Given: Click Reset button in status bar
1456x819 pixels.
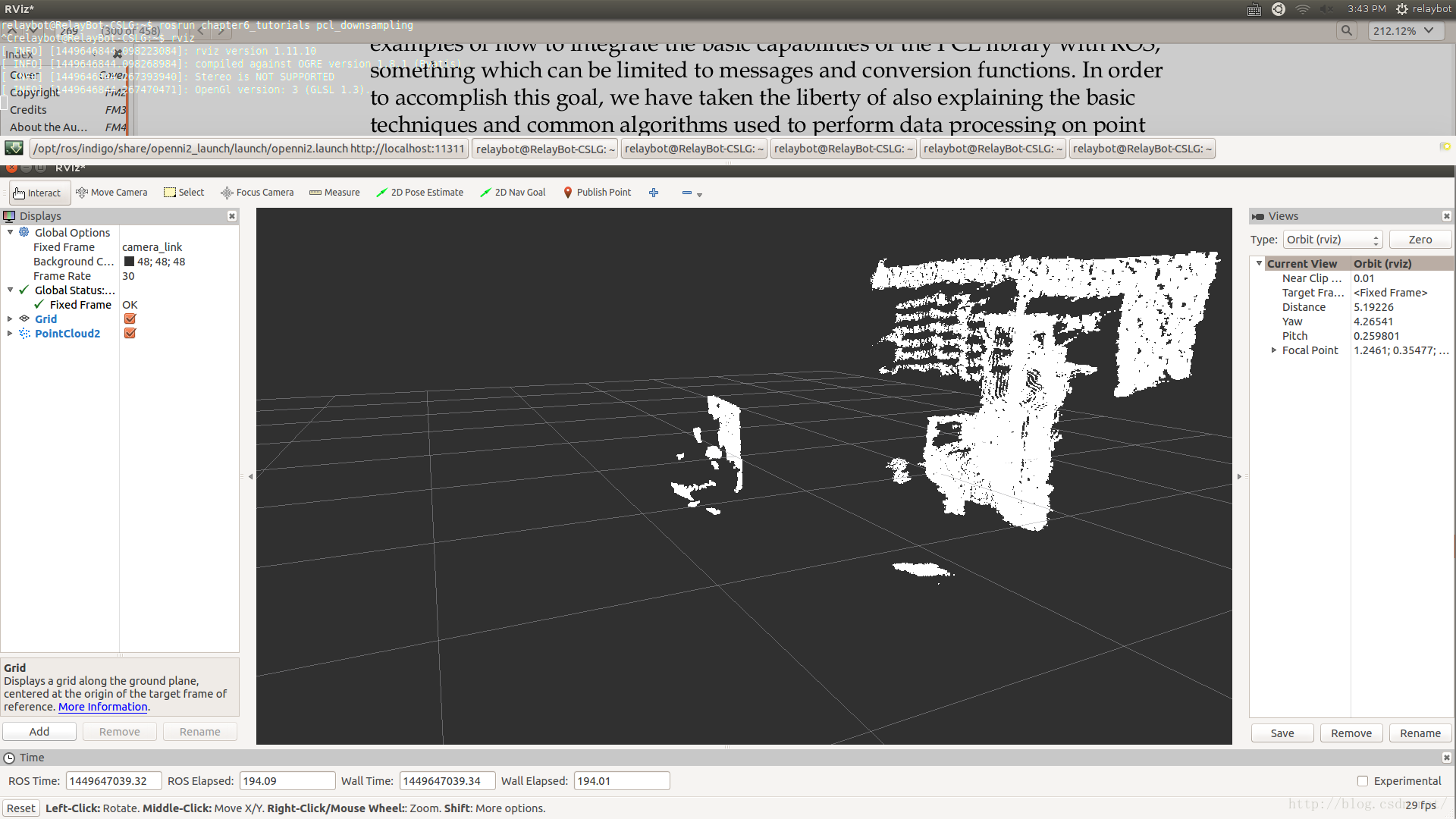Looking at the screenshot, I should (20, 808).
